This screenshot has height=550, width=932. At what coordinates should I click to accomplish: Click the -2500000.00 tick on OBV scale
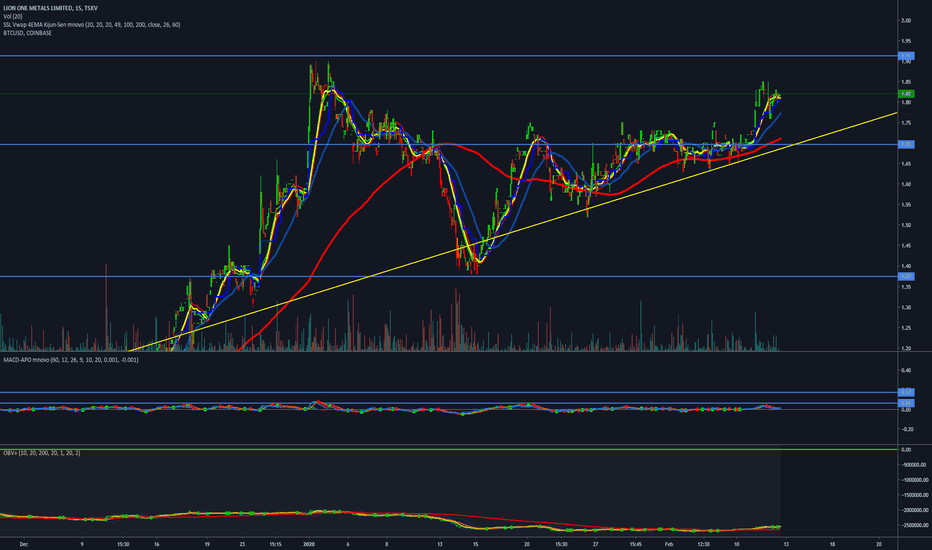coord(914,526)
